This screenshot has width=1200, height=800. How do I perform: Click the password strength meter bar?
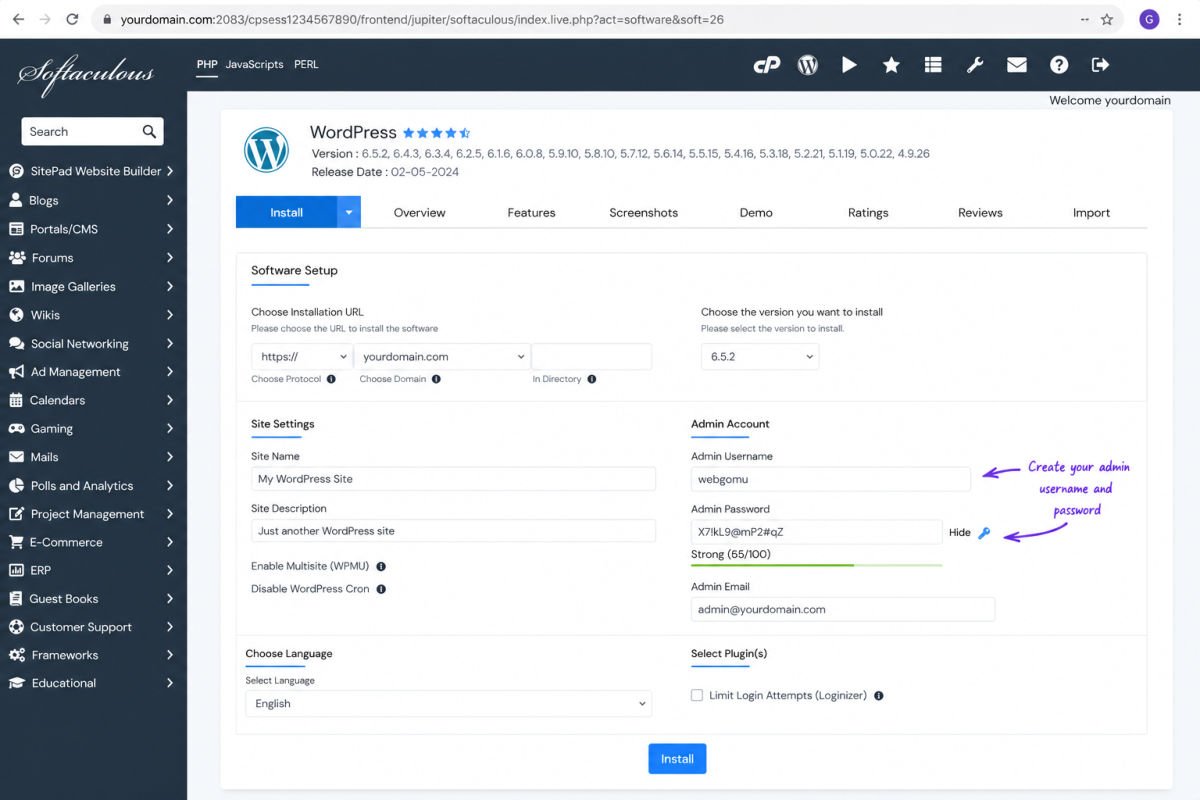tap(816, 565)
